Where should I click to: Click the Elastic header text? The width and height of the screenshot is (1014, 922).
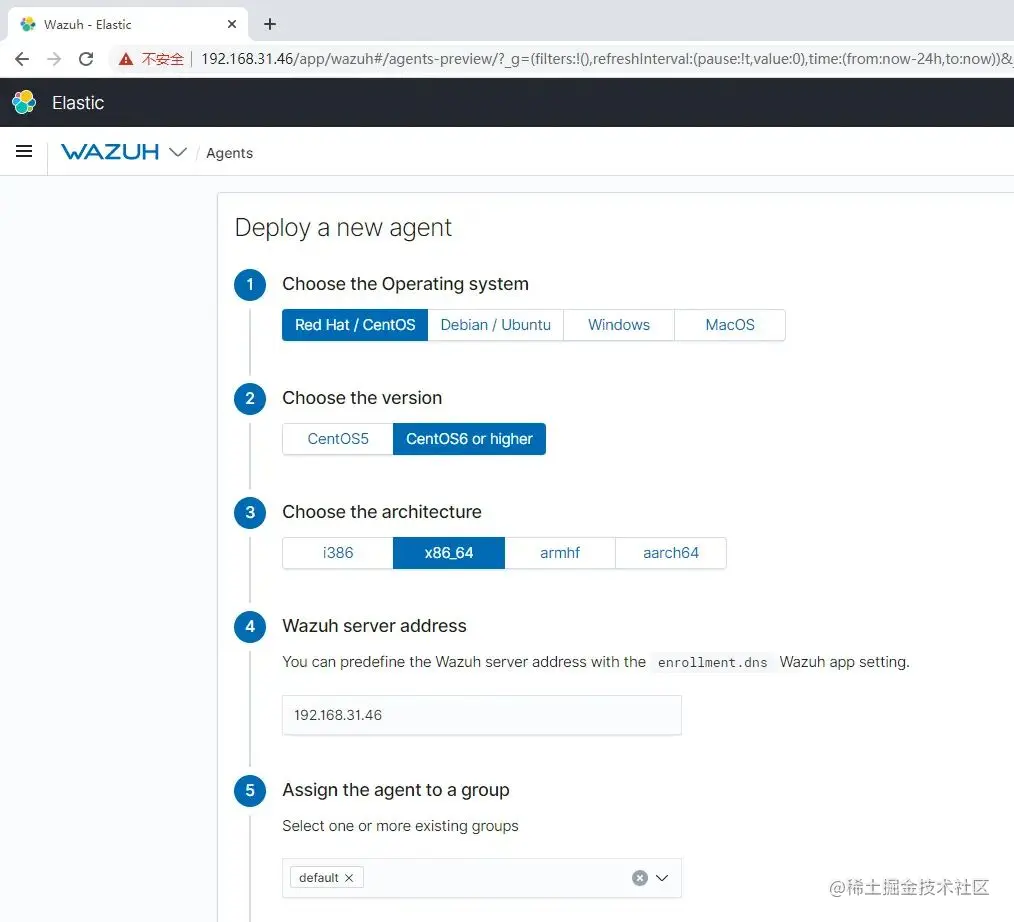point(78,103)
